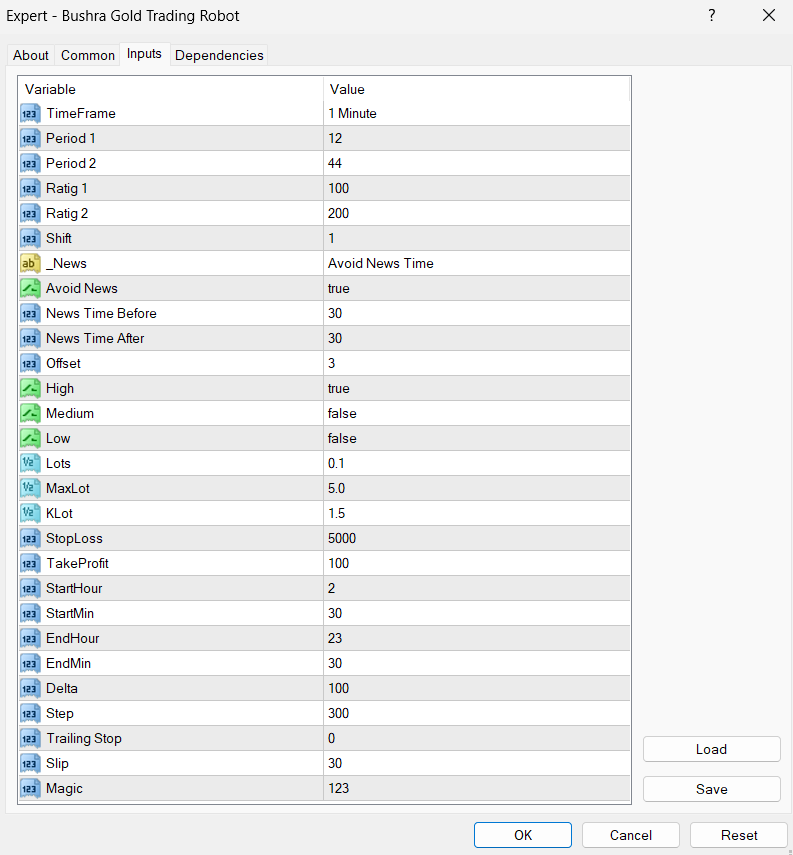Open the Medium false value dropdown

[476, 414]
